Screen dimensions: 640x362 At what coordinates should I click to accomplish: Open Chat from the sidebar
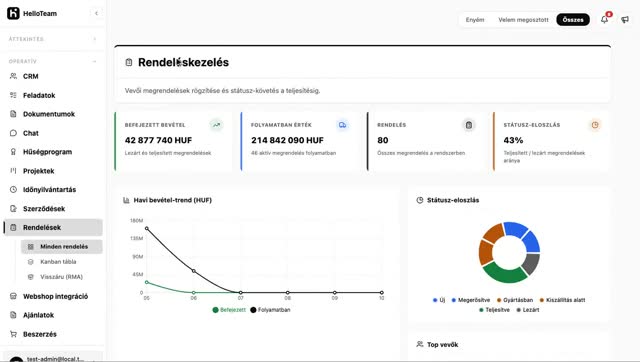tap(53, 133)
